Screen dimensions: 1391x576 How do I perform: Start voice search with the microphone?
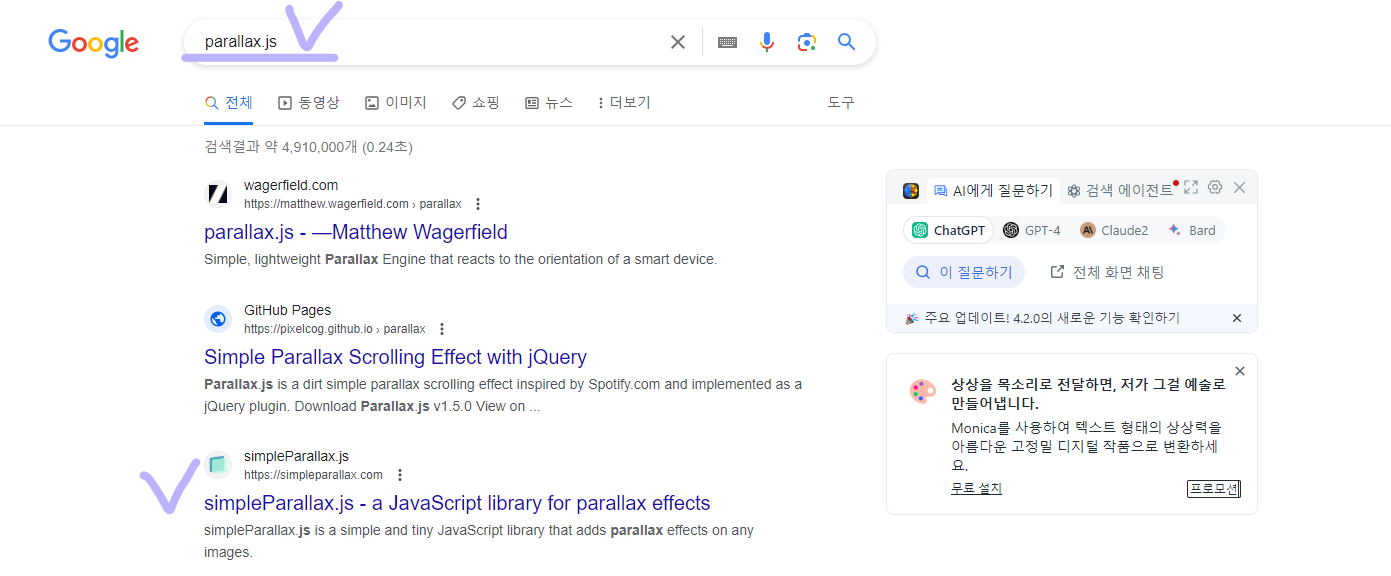click(767, 42)
